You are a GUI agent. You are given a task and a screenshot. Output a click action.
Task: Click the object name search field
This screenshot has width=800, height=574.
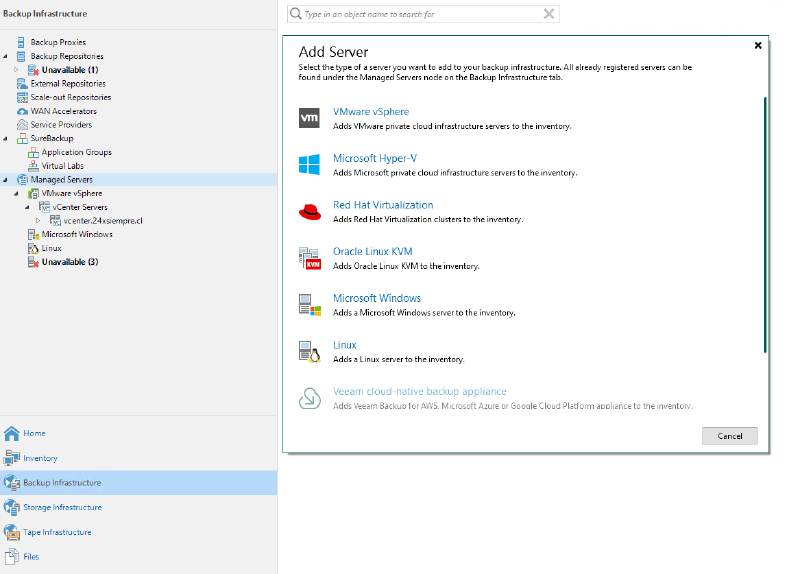(x=422, y=14)
